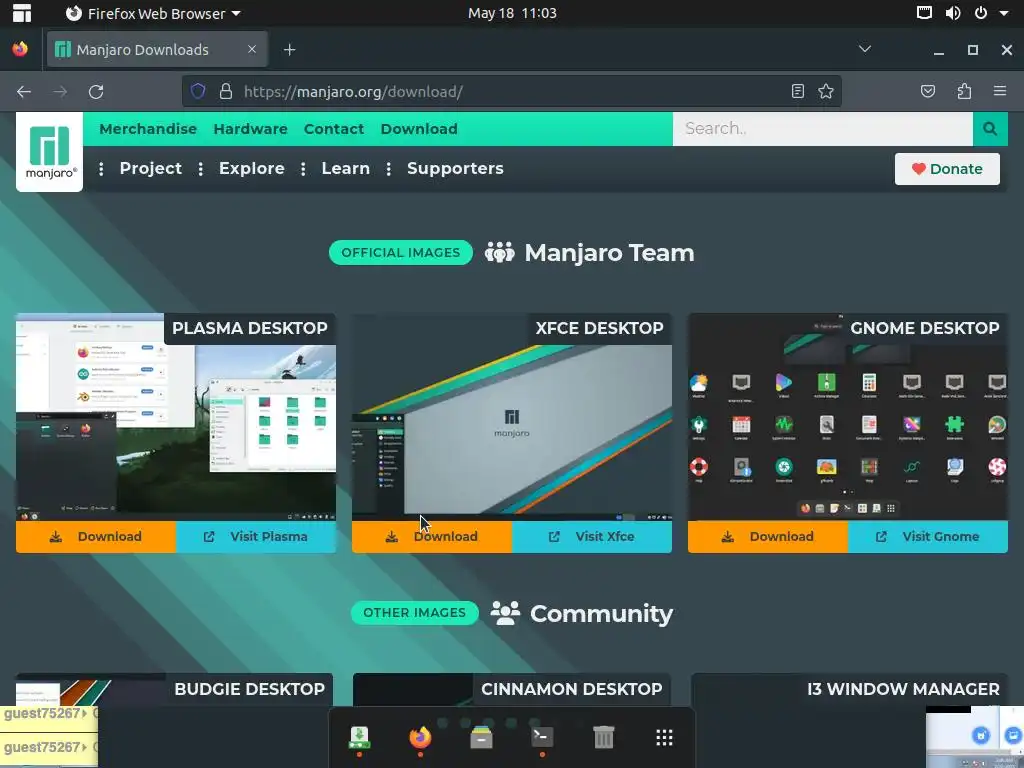Open the Firefox hamburger application menu
The width and height of the screenshot is (1024, 768).
[1000, 91]
